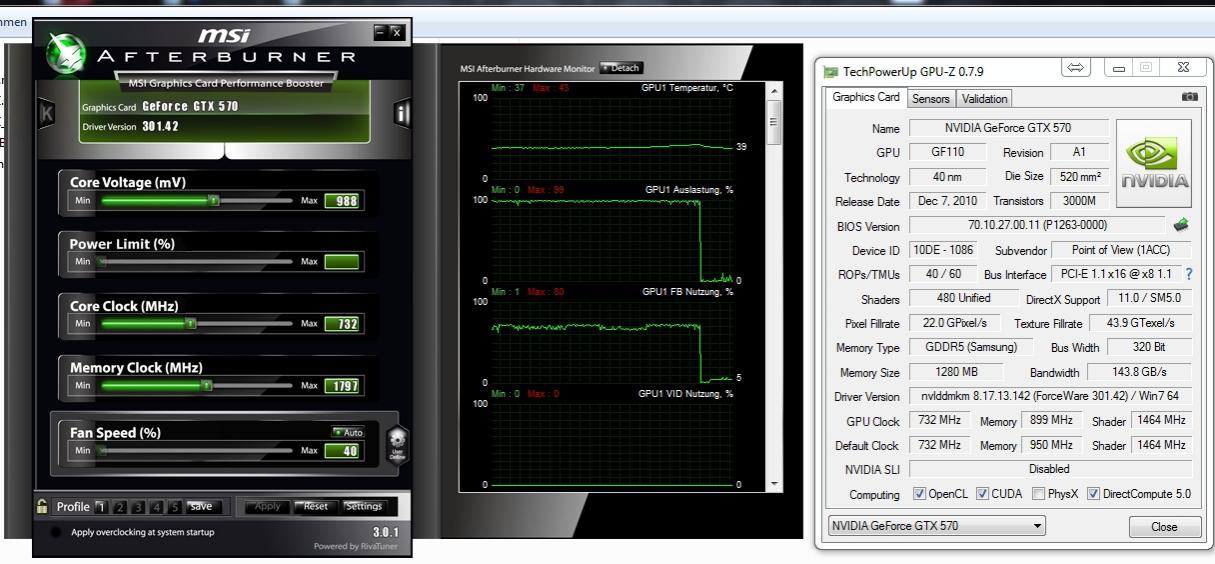Click the hardware monitor scrollbar down arrow

click(773, 484)
